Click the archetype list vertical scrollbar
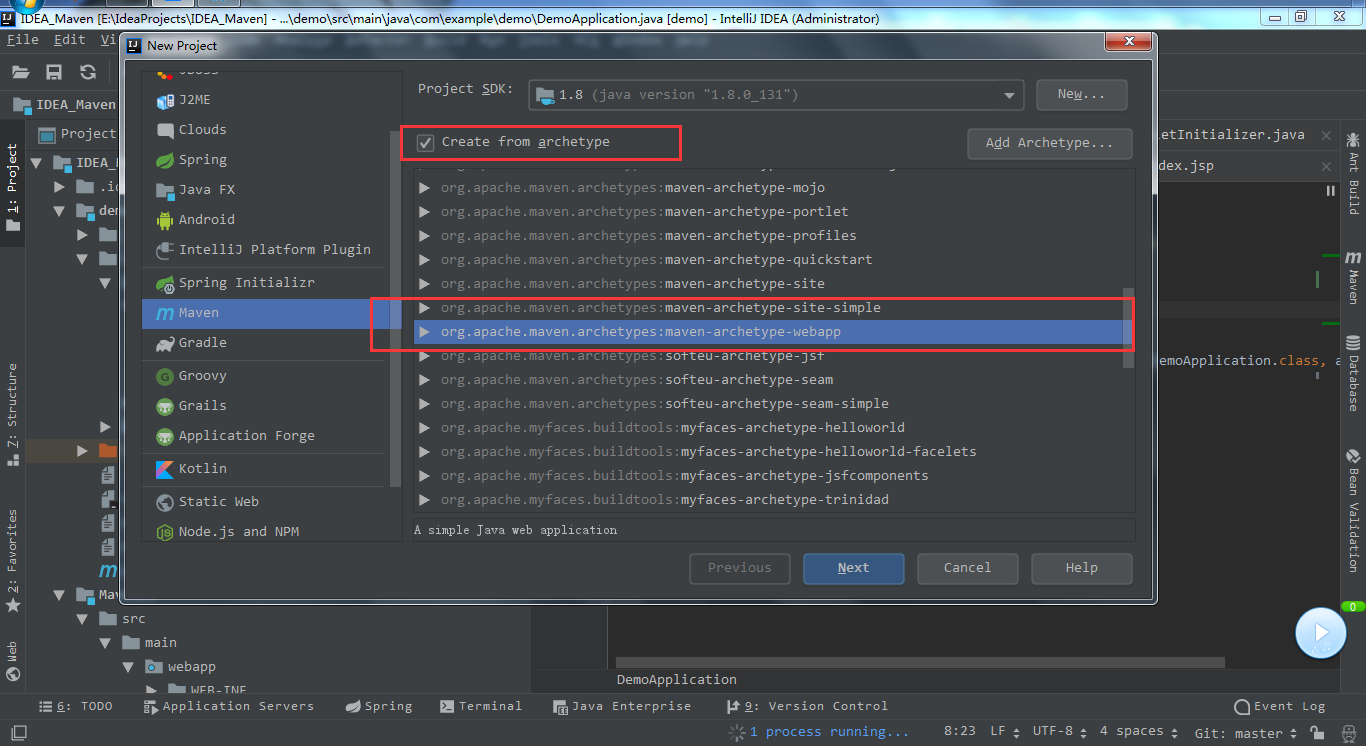Viewport: 1366px width, 746px height. [x=1130, y=328]
